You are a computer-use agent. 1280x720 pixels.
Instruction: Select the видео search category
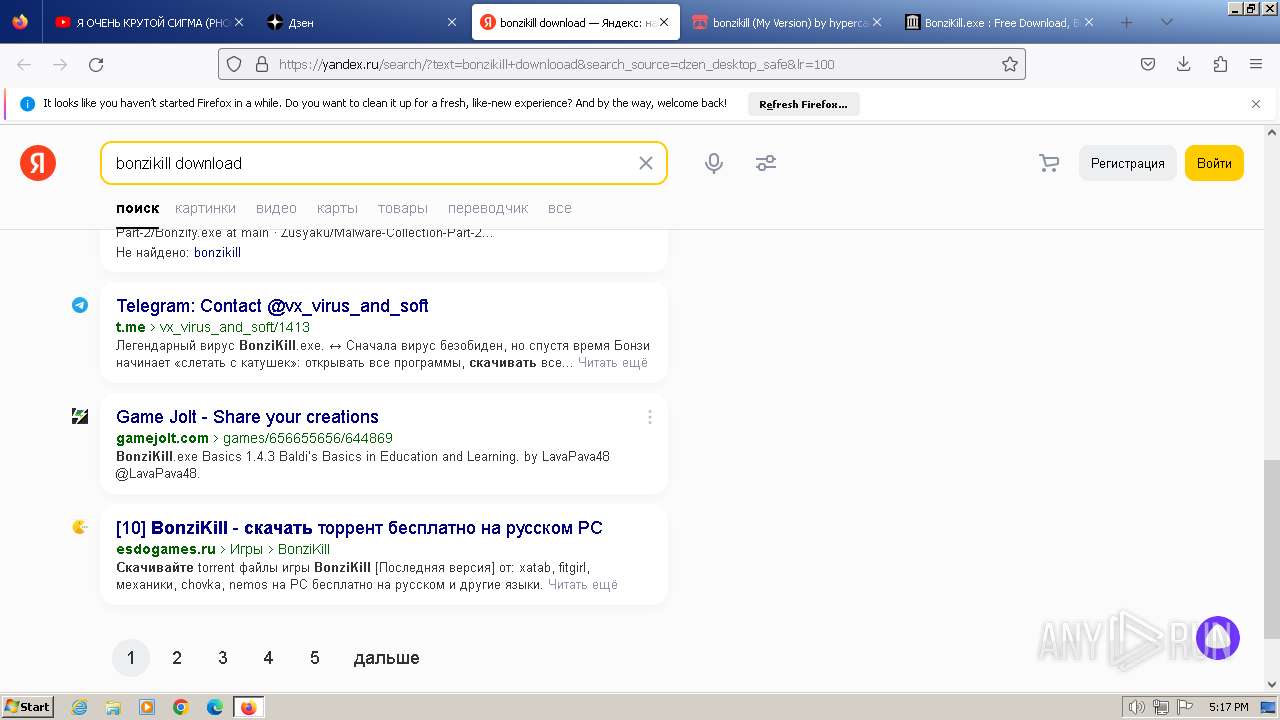(276, 208)
